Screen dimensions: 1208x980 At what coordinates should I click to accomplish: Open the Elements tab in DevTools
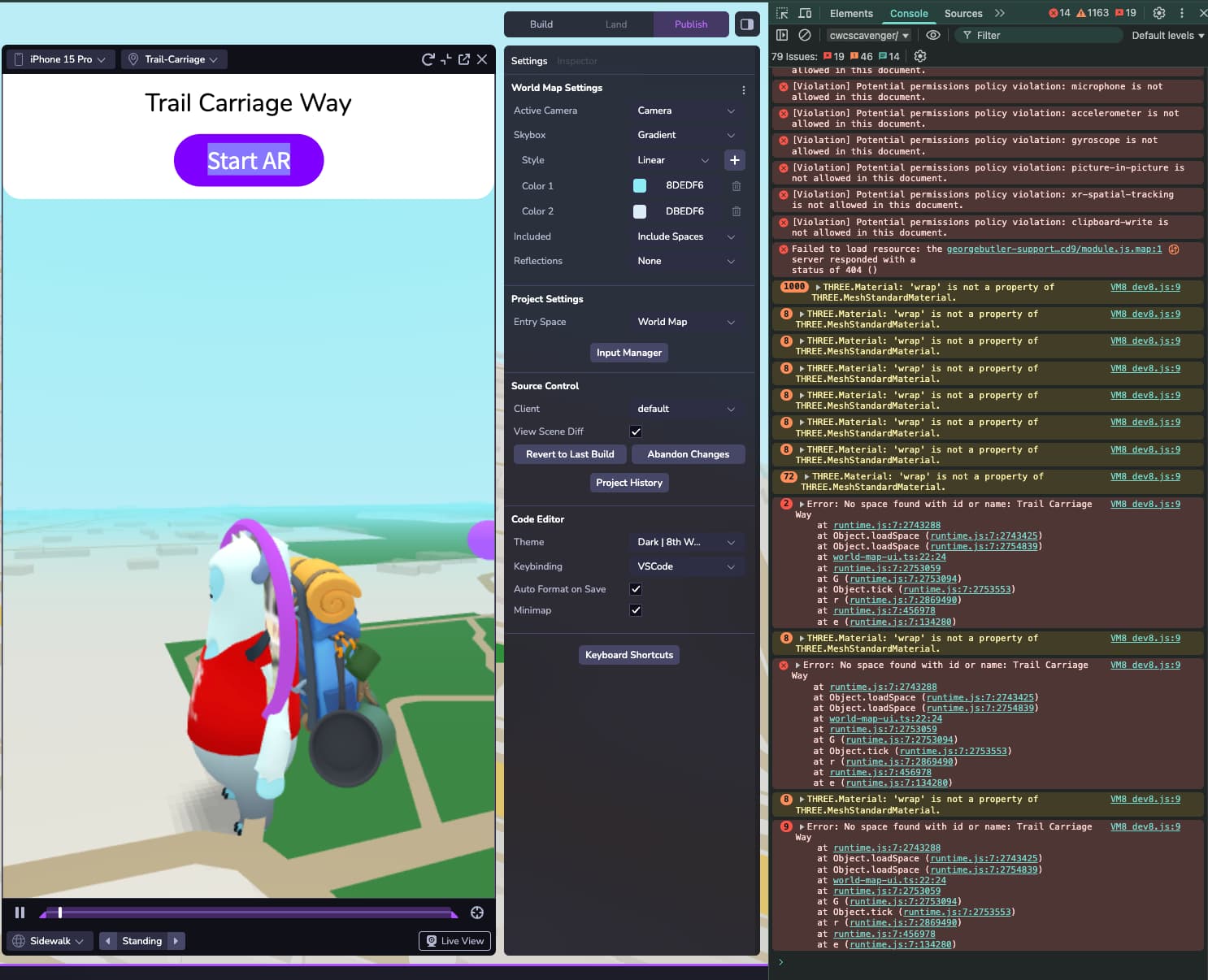click(x=851, y=13)
